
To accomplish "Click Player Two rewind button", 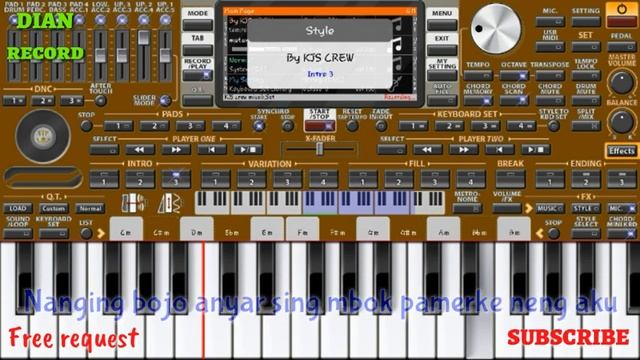I will (x=427, y=150).
